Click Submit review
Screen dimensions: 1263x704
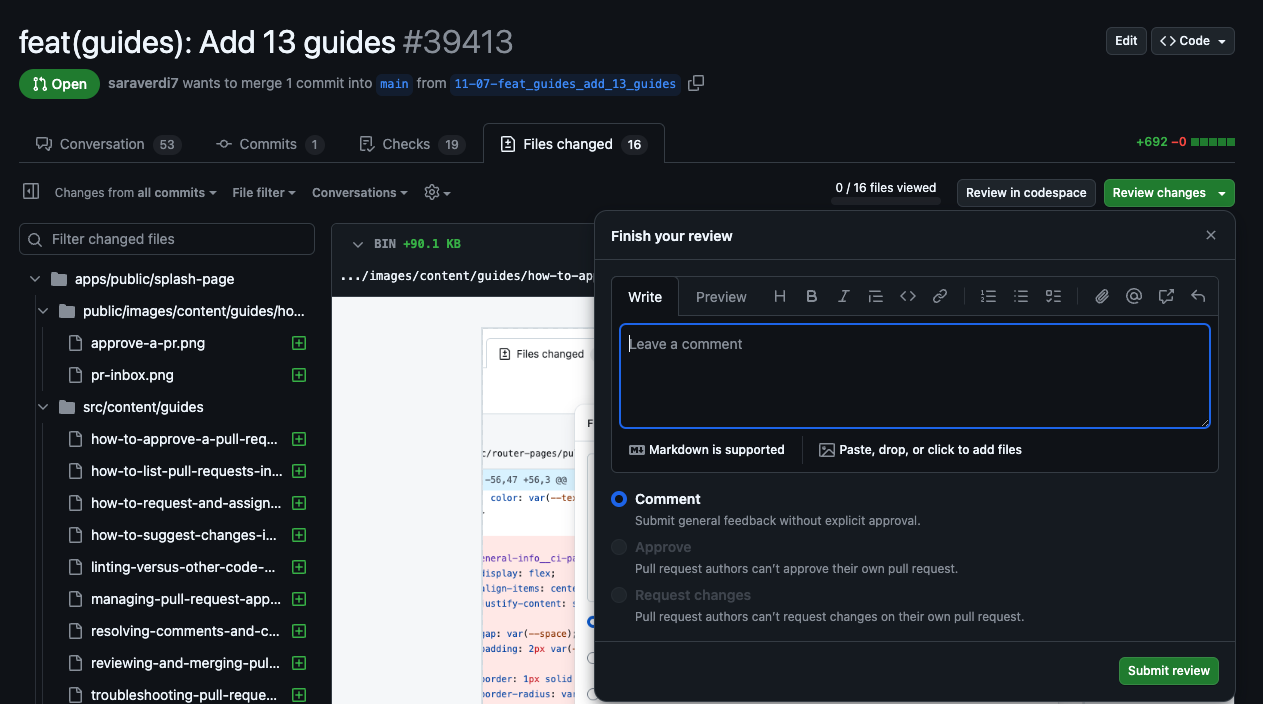(x=1168, y=671)
